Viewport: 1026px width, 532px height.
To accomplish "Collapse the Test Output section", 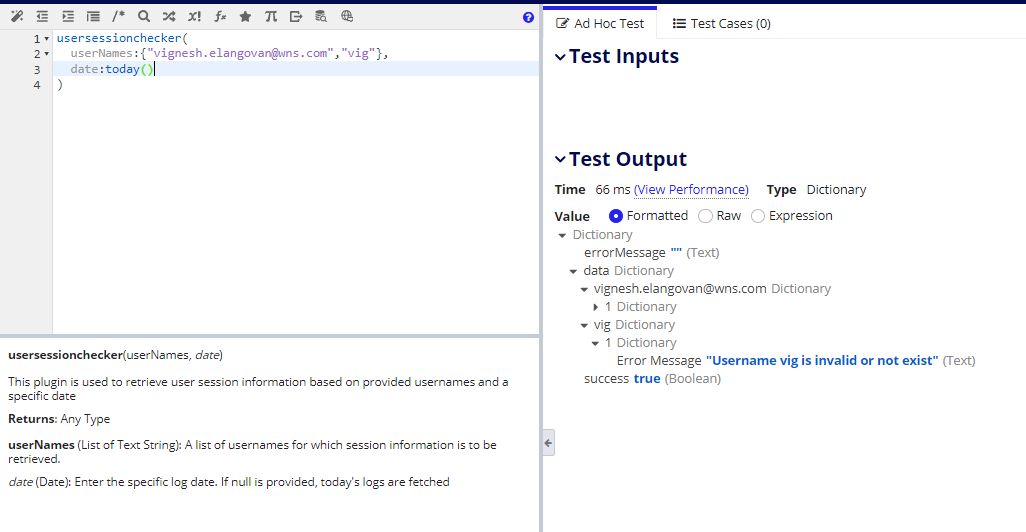I will (x=560, y=159).
